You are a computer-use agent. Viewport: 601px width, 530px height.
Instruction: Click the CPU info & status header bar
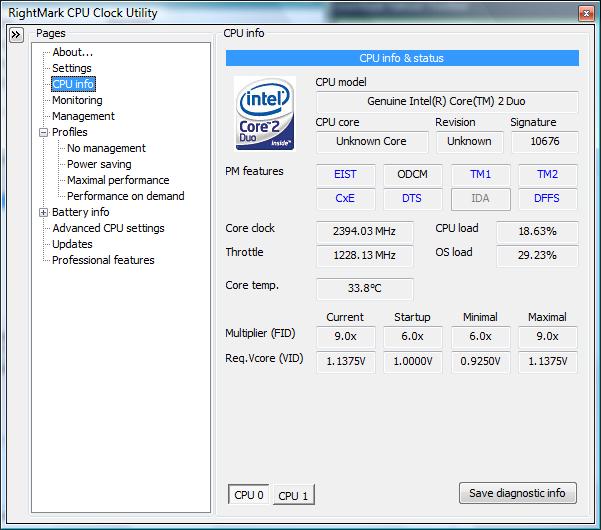(402, 58)
